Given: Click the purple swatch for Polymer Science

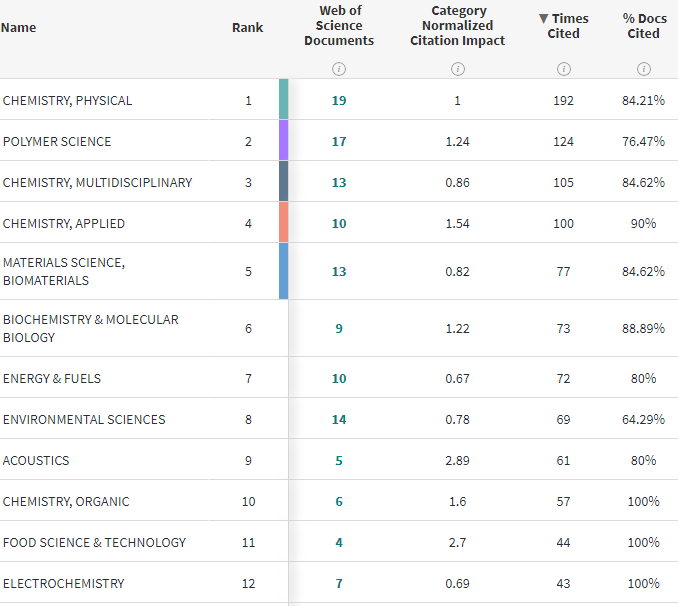Looking at the screenshot, I should [x=284, y=141].
